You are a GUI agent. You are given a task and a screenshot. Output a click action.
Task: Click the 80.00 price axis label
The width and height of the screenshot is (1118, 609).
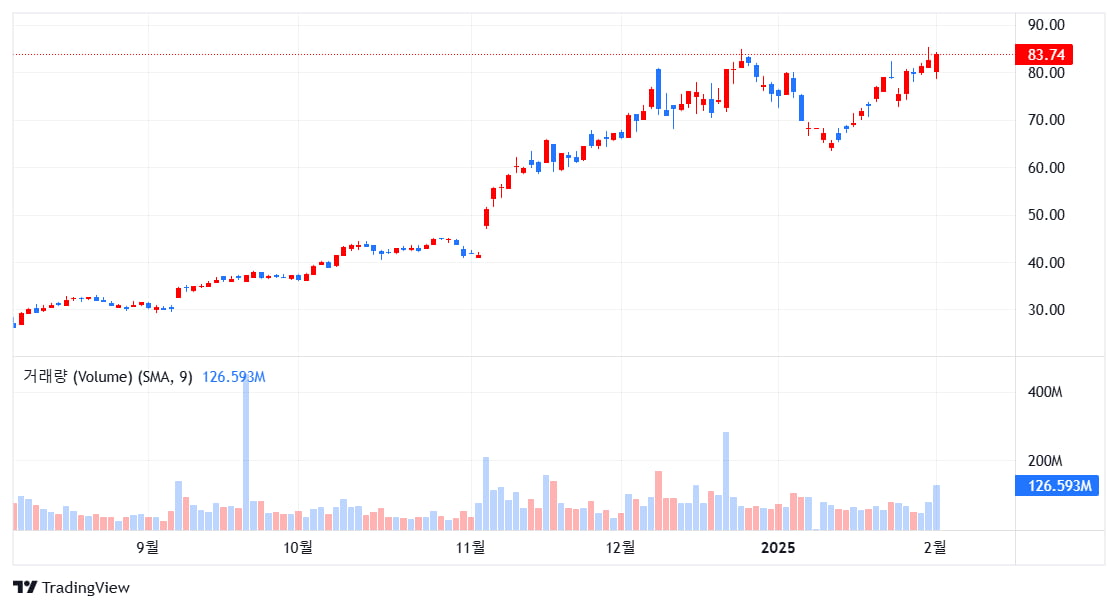[x=1046, y=73]
